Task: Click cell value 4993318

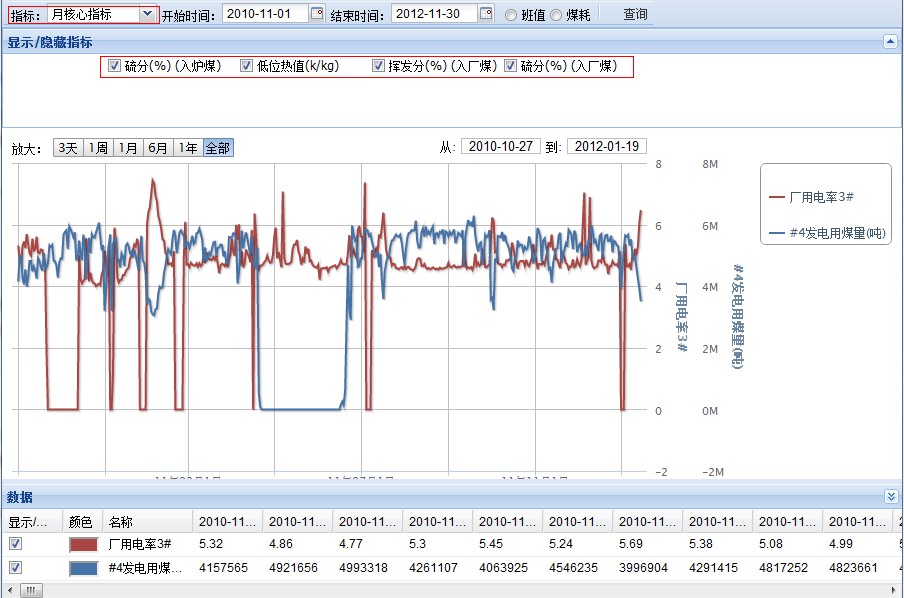Action: point(363,568)
